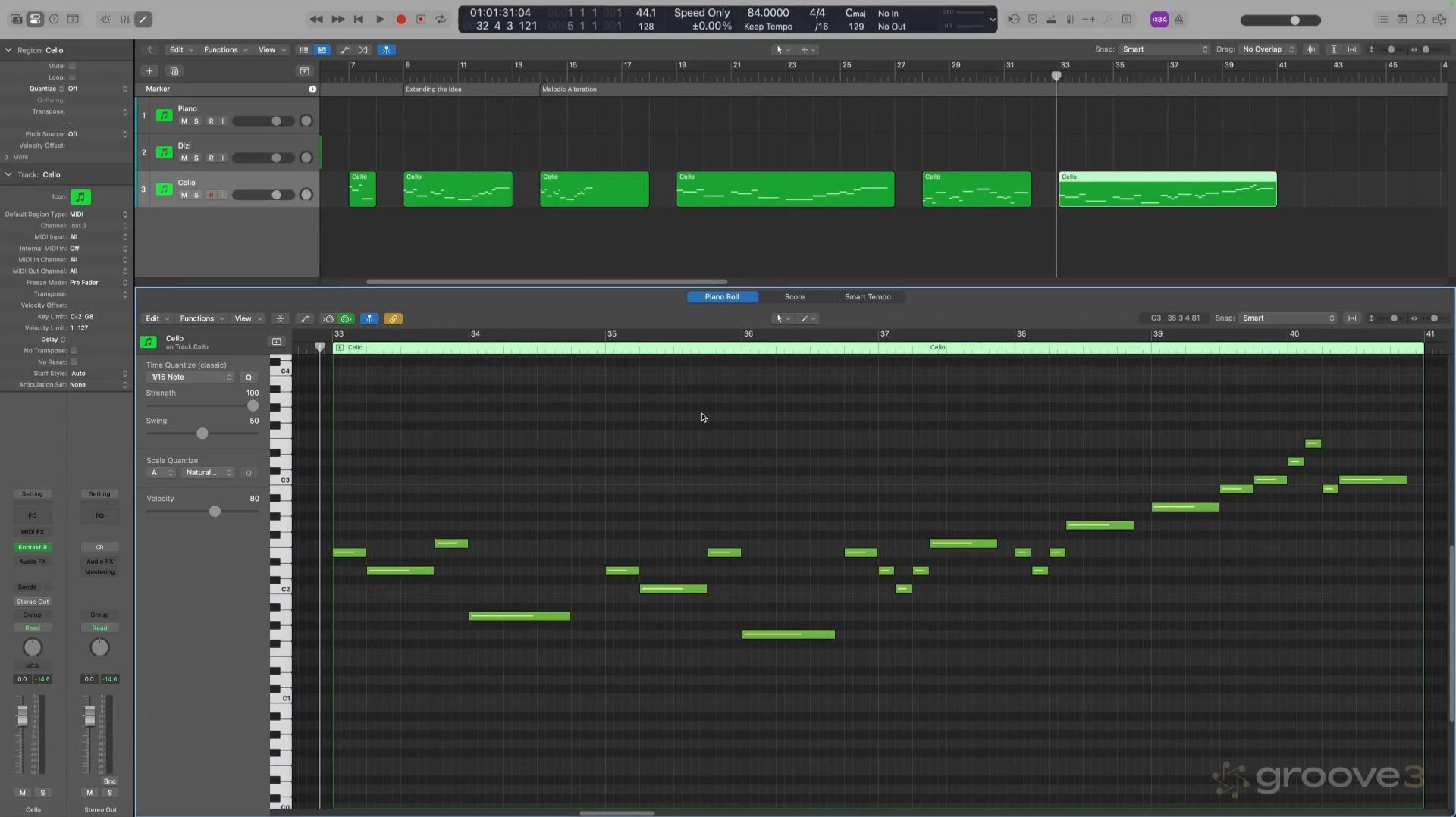This screenshot has width=1456, height=817.
Task: Mute the Piano track
Action: click(184, 121)
